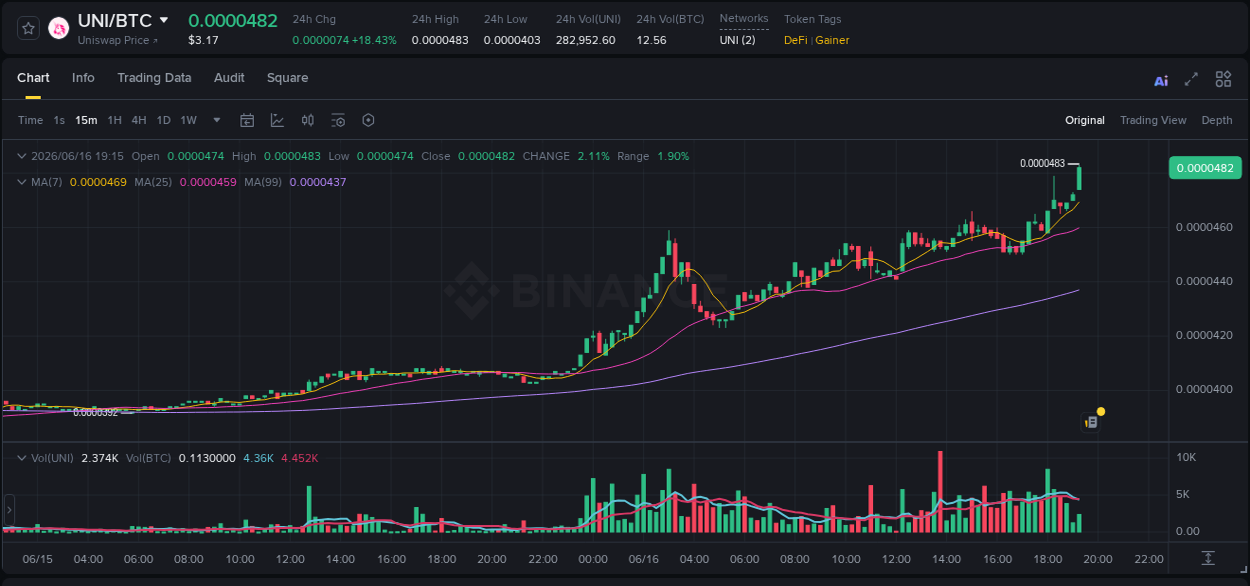Select the 1W interval
Screen dimensions: 1250x586
pos(188,120)
